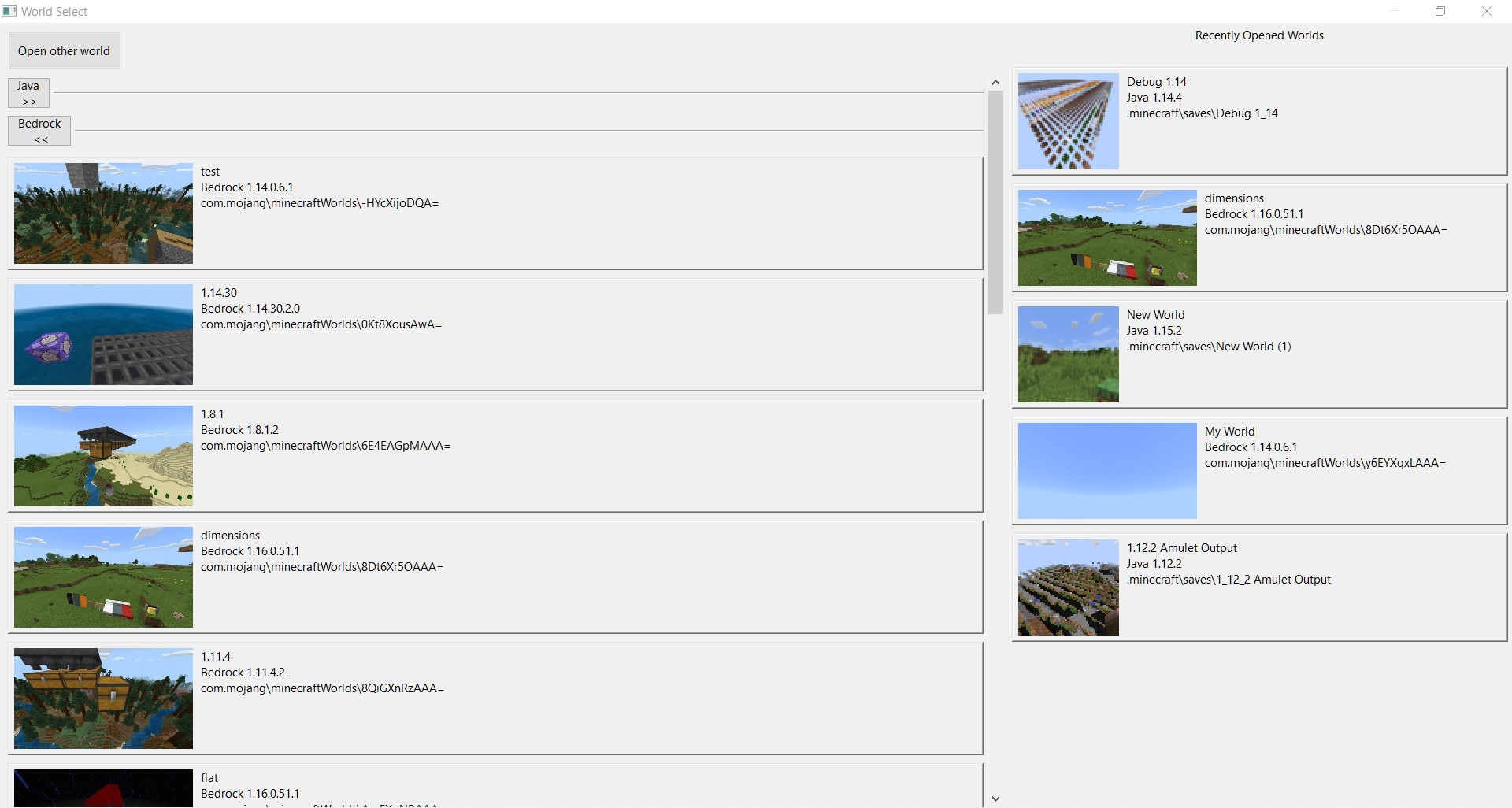Expand the Java worlds section
1512x808 pixels.
coord(28,93)
